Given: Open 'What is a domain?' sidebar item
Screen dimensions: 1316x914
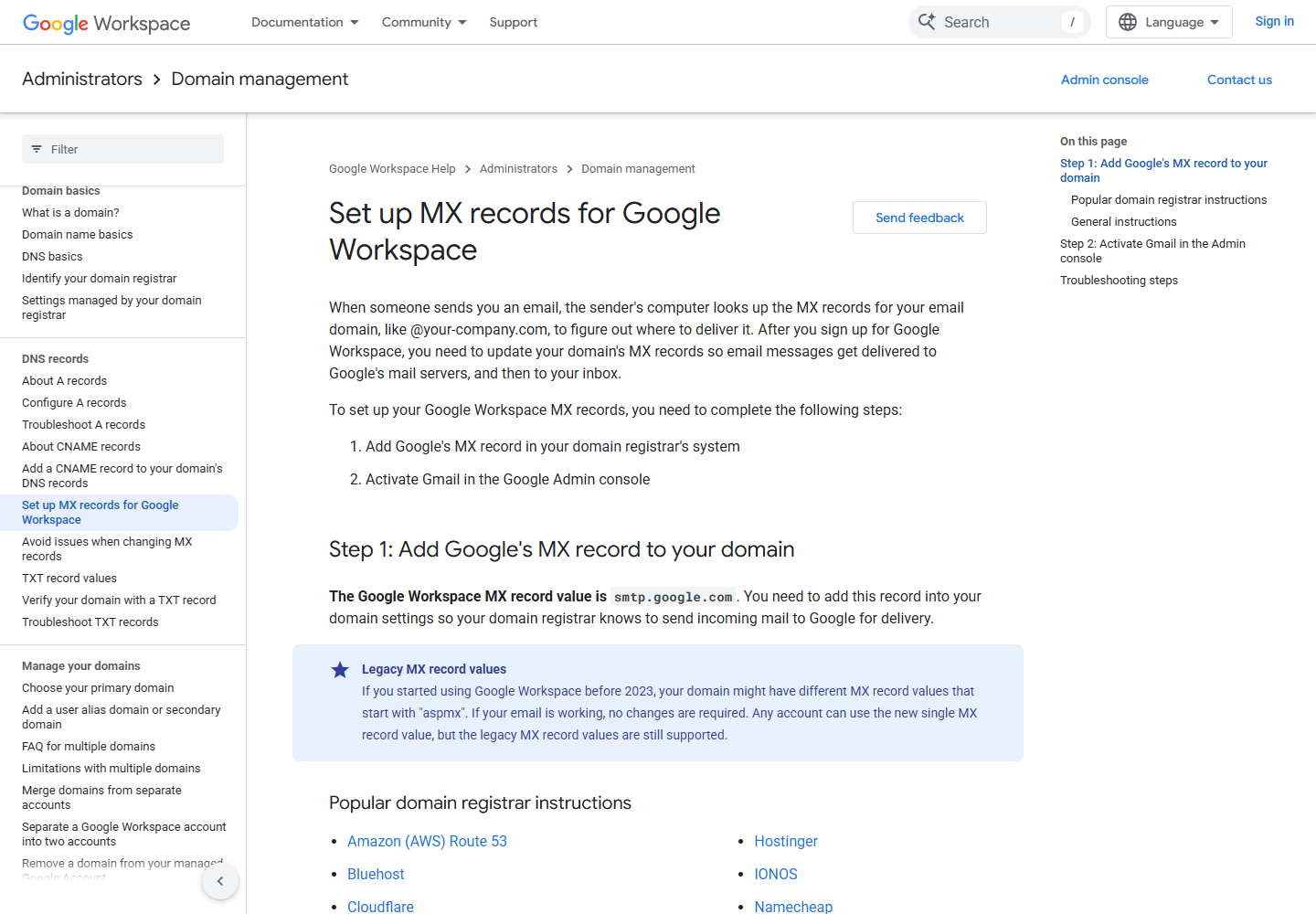Looking at the screenshot, I should pyautogui.click(x=70, y=213).
